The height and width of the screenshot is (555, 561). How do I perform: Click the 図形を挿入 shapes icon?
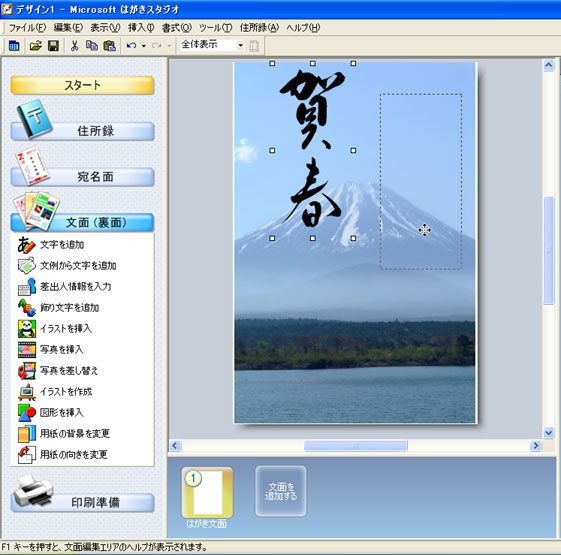tap(27, 413)
